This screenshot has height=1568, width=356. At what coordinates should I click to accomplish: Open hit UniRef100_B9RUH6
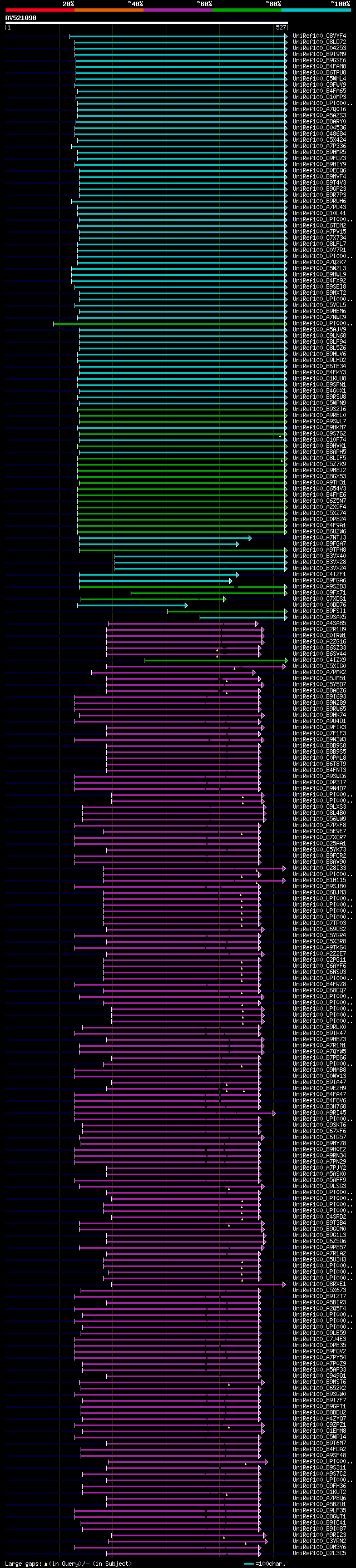319,201
